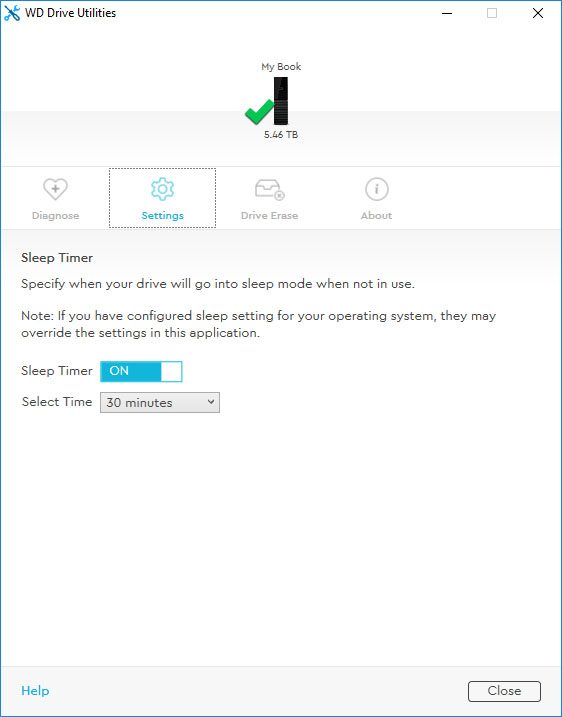Click the Sleep Timer heading text
The image size is (562, 717).
tap(57, 258)
